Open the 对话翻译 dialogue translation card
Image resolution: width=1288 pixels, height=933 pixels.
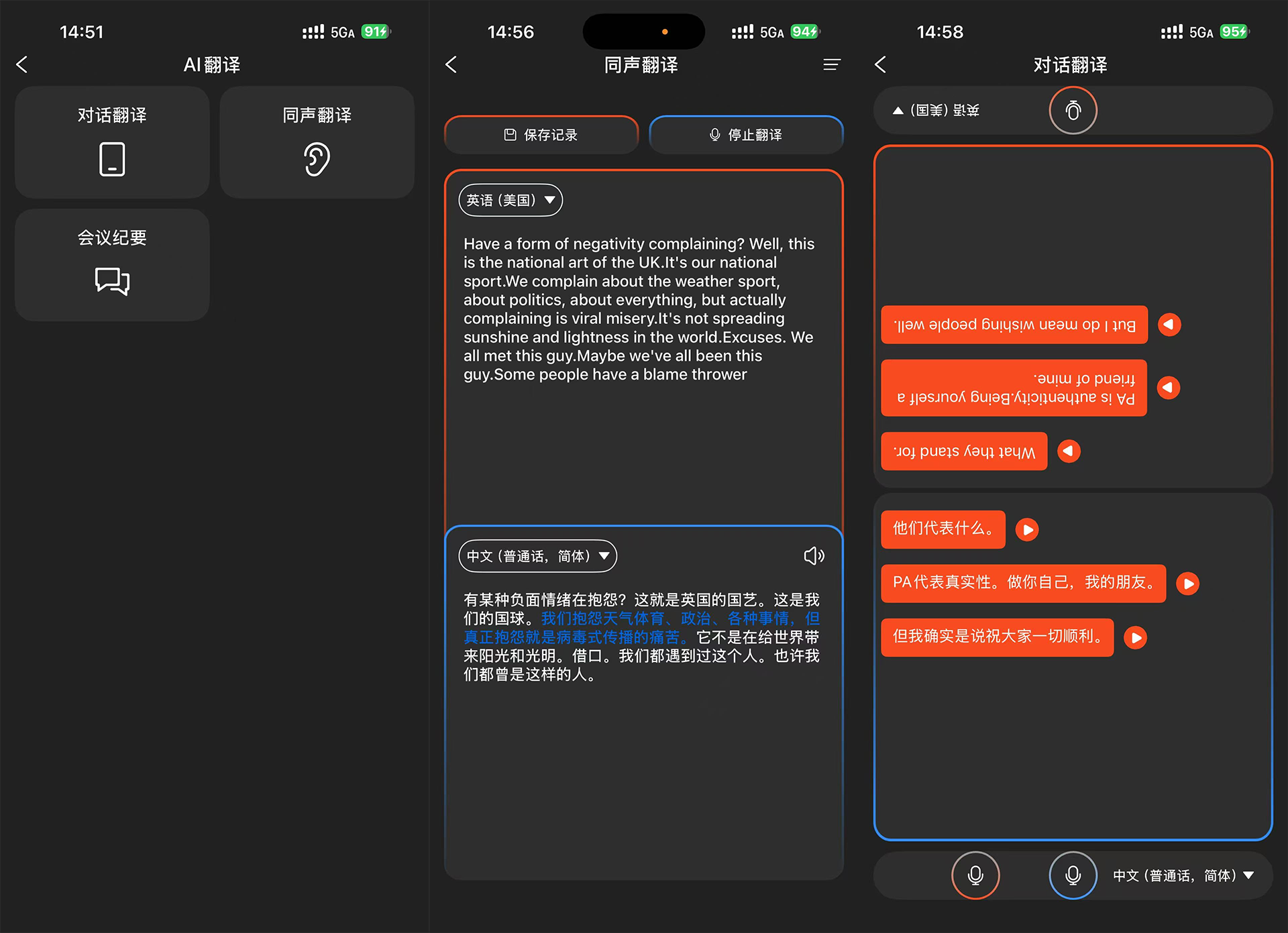pyautogui.click(x=112, y=142)
